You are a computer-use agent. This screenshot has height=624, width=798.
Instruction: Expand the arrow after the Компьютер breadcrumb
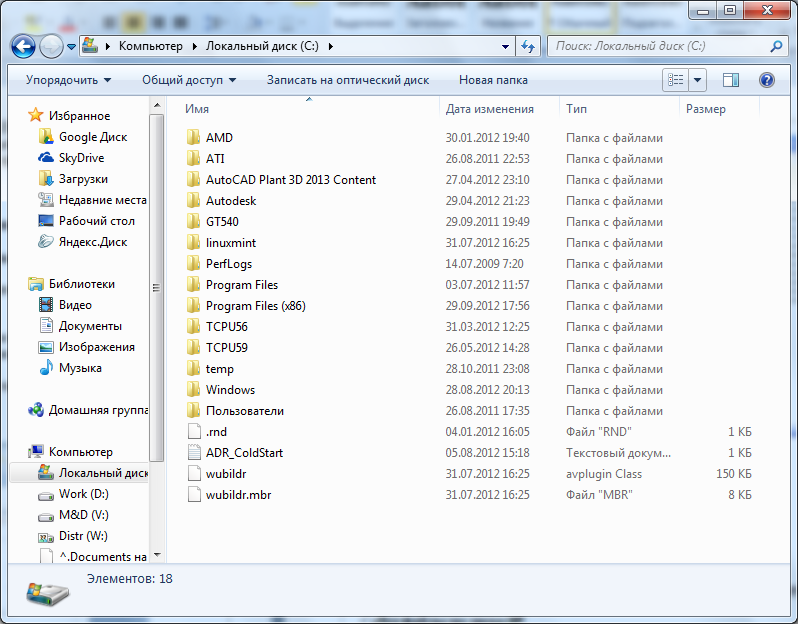click(194, 46)
